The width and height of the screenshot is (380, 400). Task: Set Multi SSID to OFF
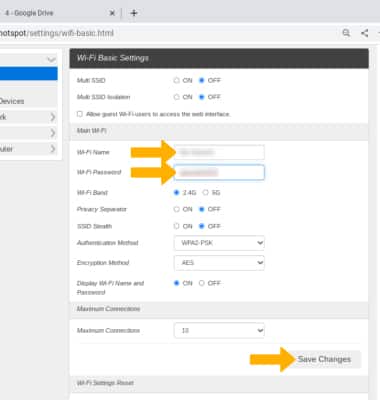click(201, 80)
